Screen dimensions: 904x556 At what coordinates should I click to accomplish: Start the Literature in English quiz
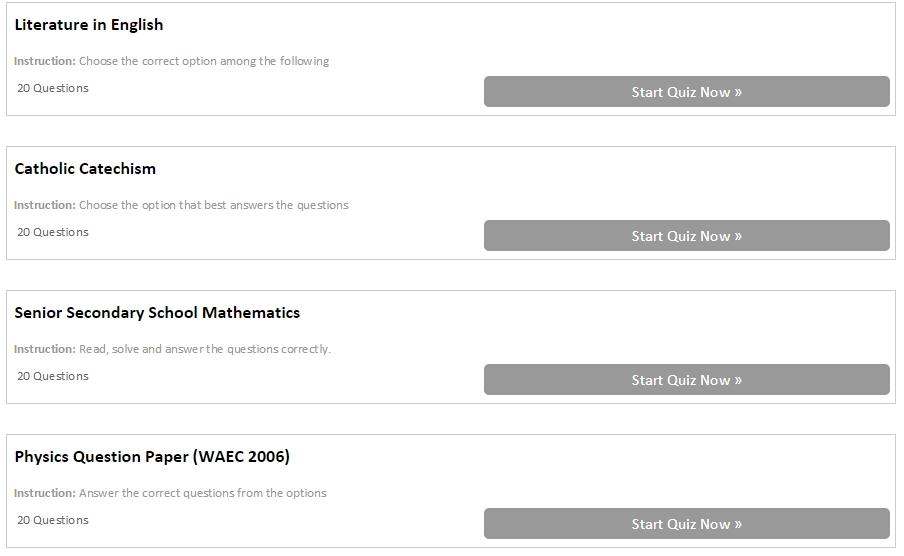point(686,92)
